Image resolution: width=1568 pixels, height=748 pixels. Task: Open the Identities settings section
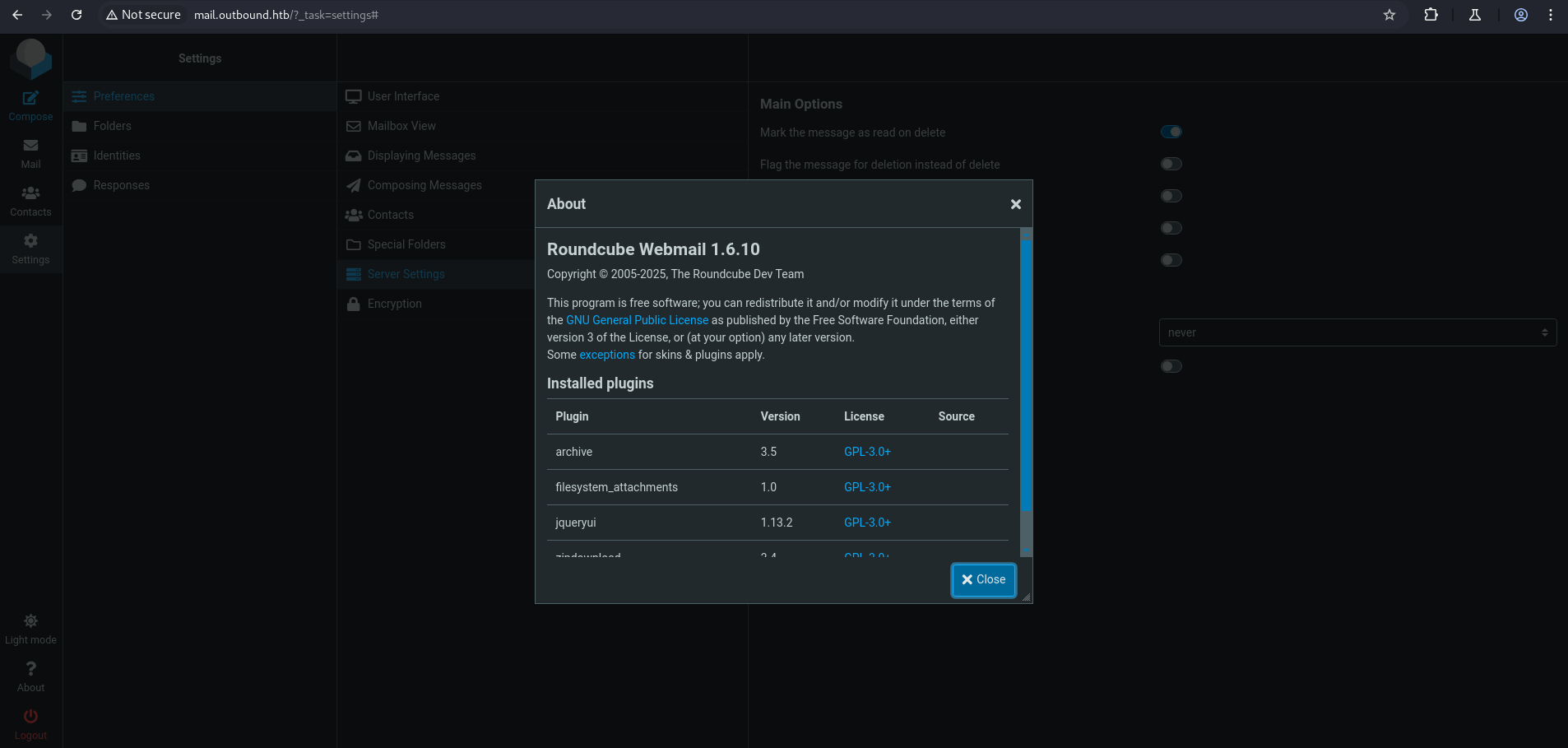point(116,156)
